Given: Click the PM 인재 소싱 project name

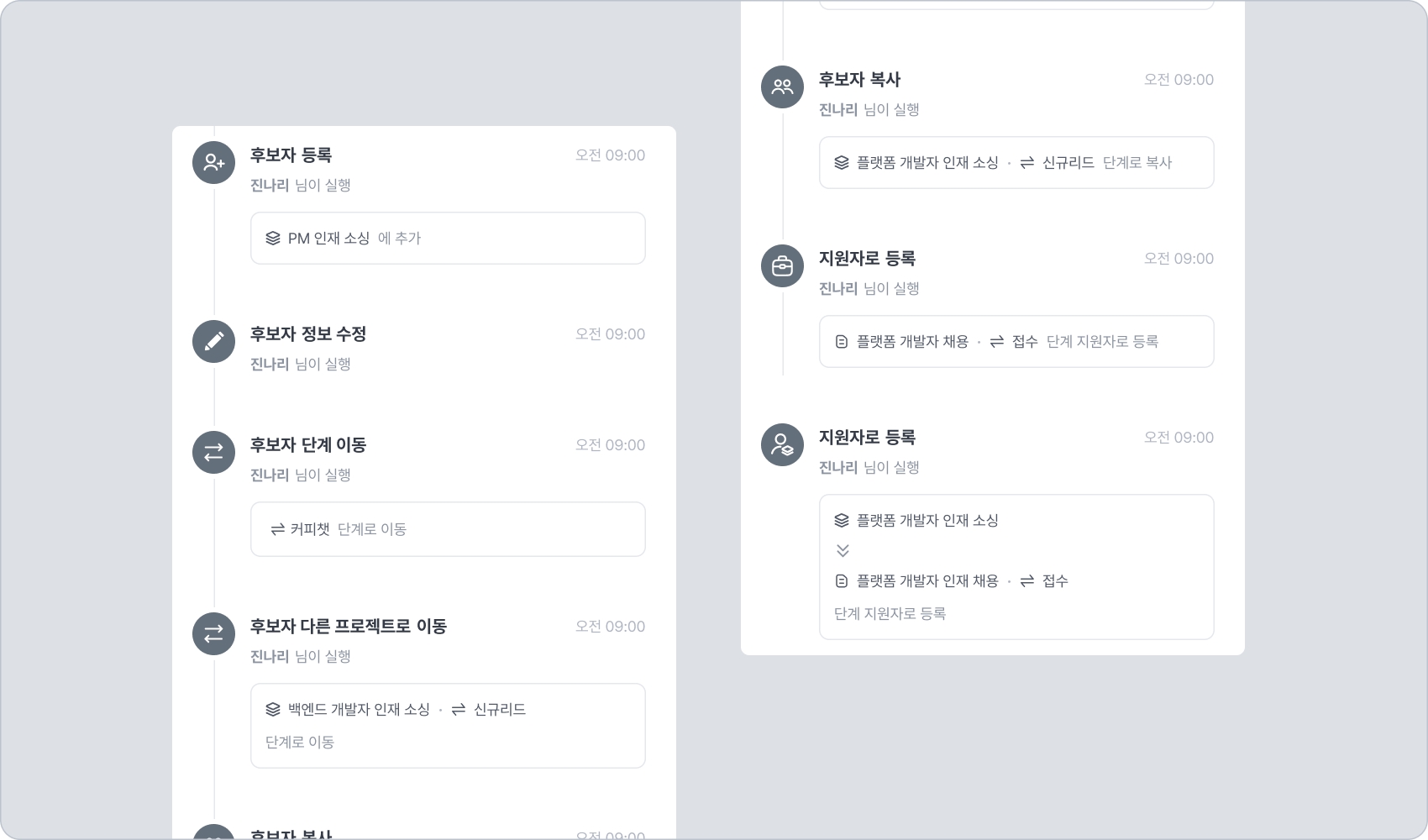Looking at the screenshot, I should (x=328, y=239).
